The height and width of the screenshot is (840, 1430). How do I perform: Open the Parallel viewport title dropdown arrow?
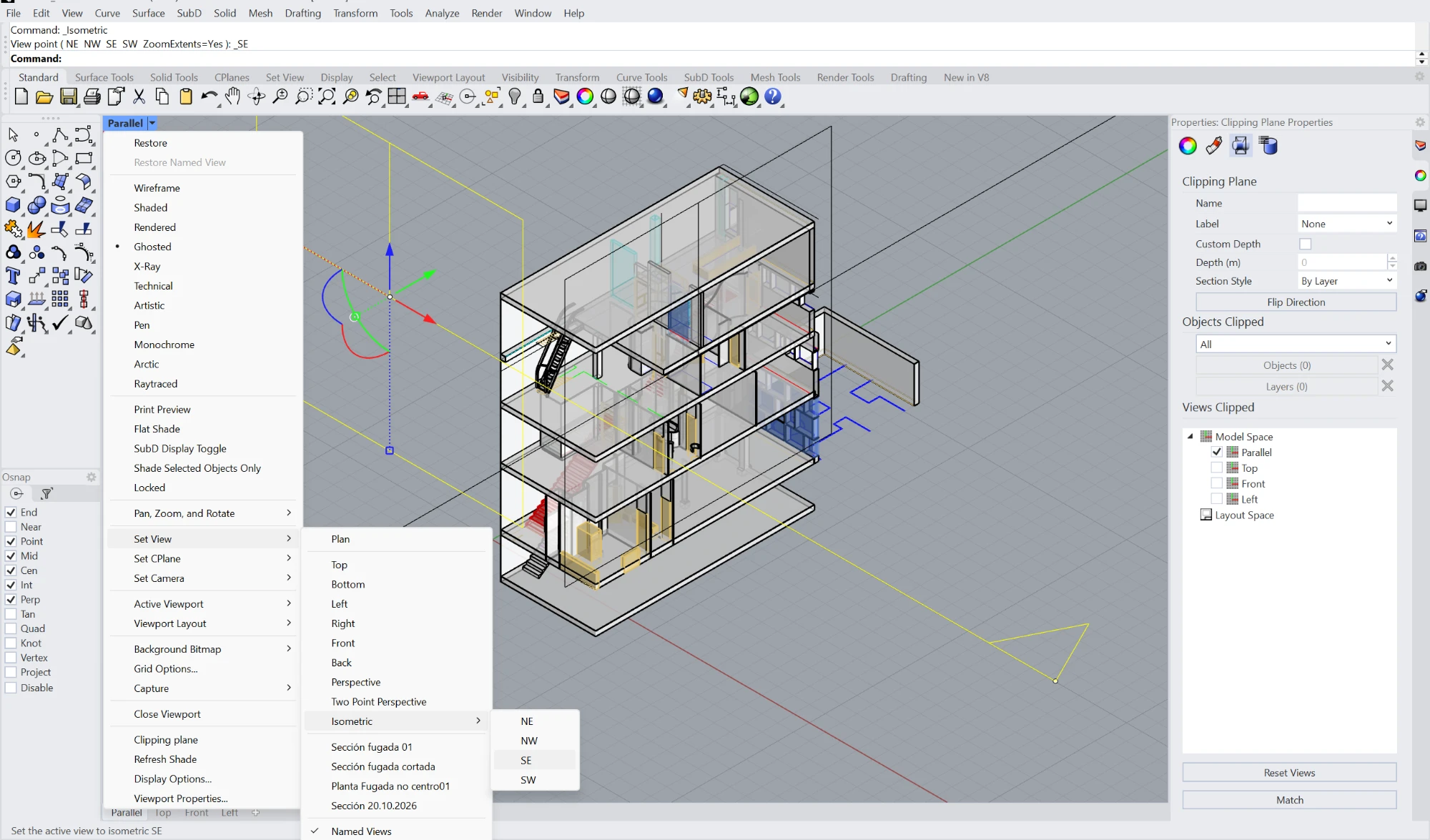tap(152, 123)
